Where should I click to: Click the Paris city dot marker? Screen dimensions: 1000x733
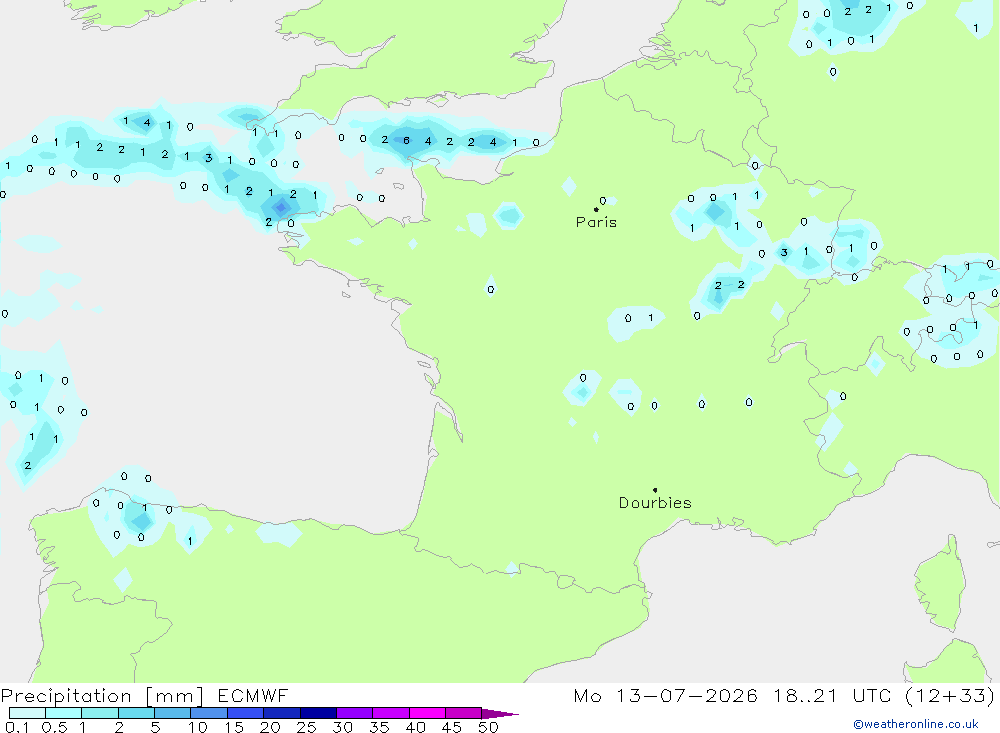(596, 209)
